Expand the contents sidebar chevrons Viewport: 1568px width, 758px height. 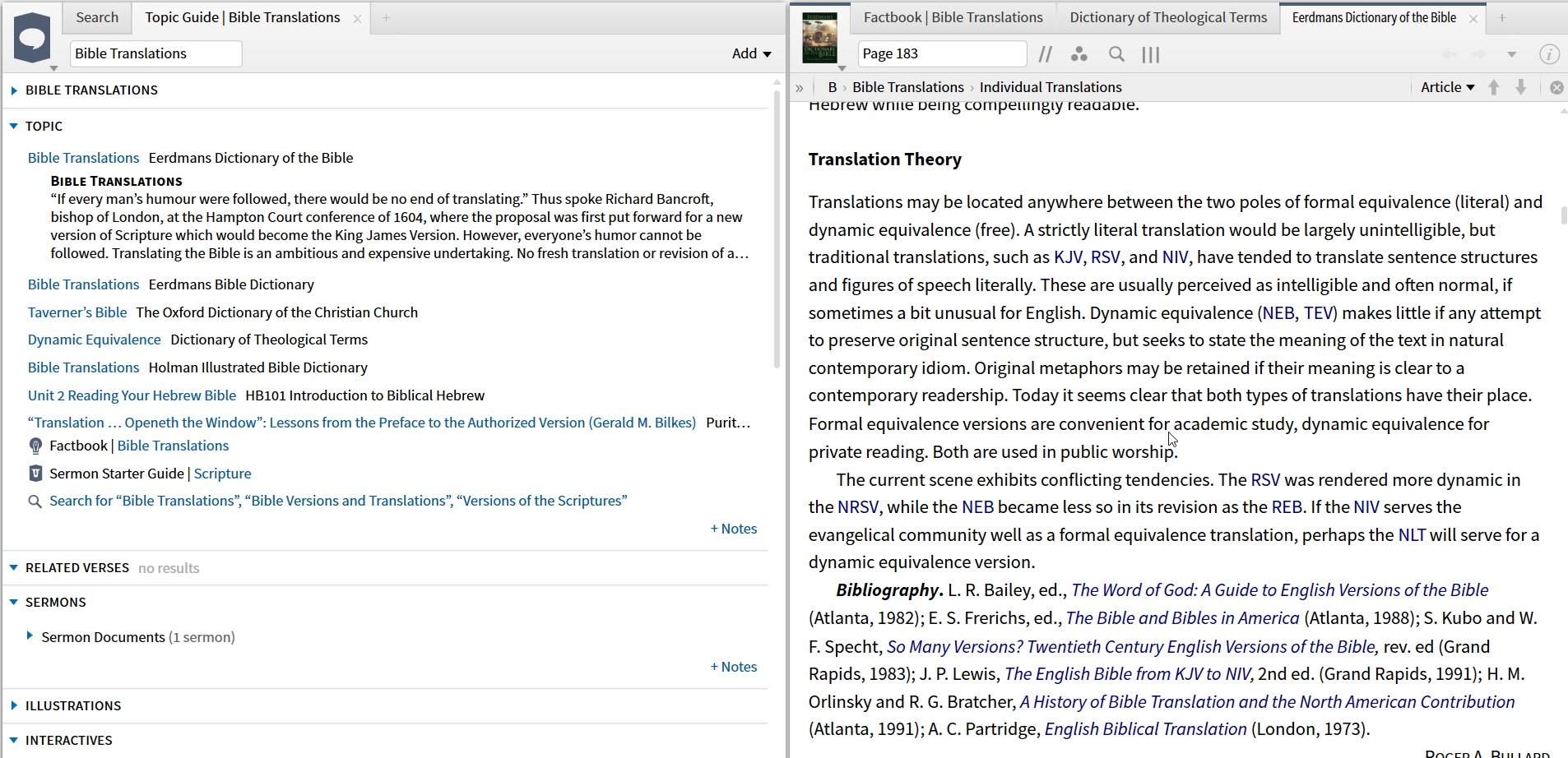coord(800,87)
